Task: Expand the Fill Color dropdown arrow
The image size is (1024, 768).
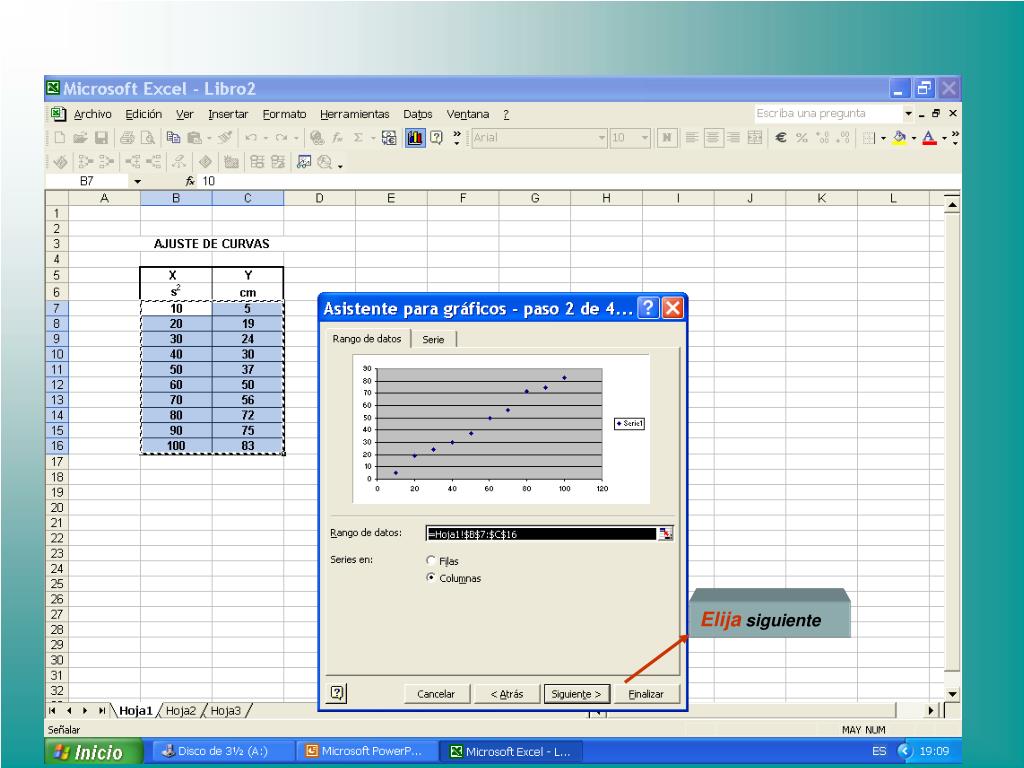Action: coord(914,138)
